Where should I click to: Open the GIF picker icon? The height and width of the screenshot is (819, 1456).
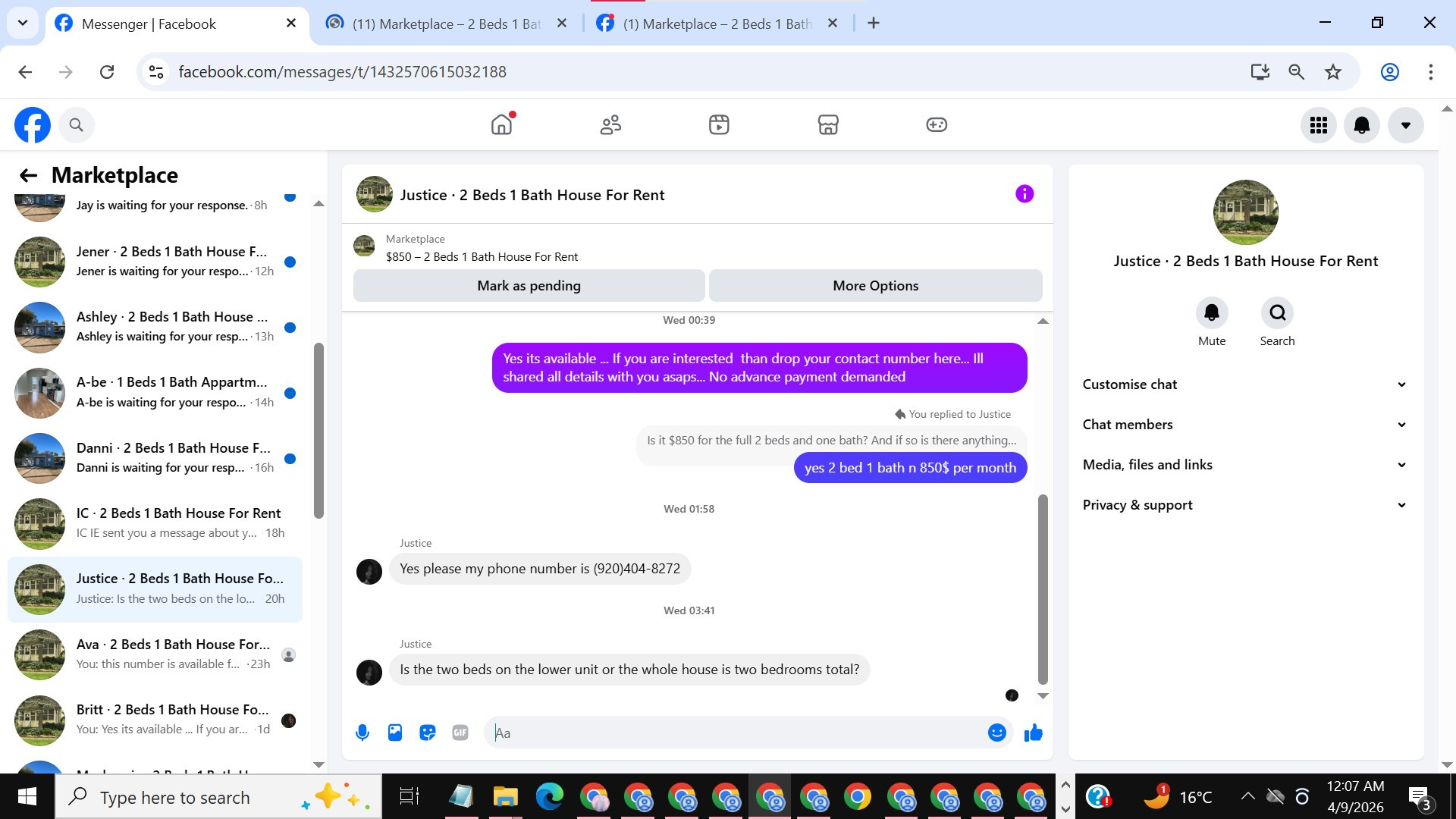click(x=460, y=733)
